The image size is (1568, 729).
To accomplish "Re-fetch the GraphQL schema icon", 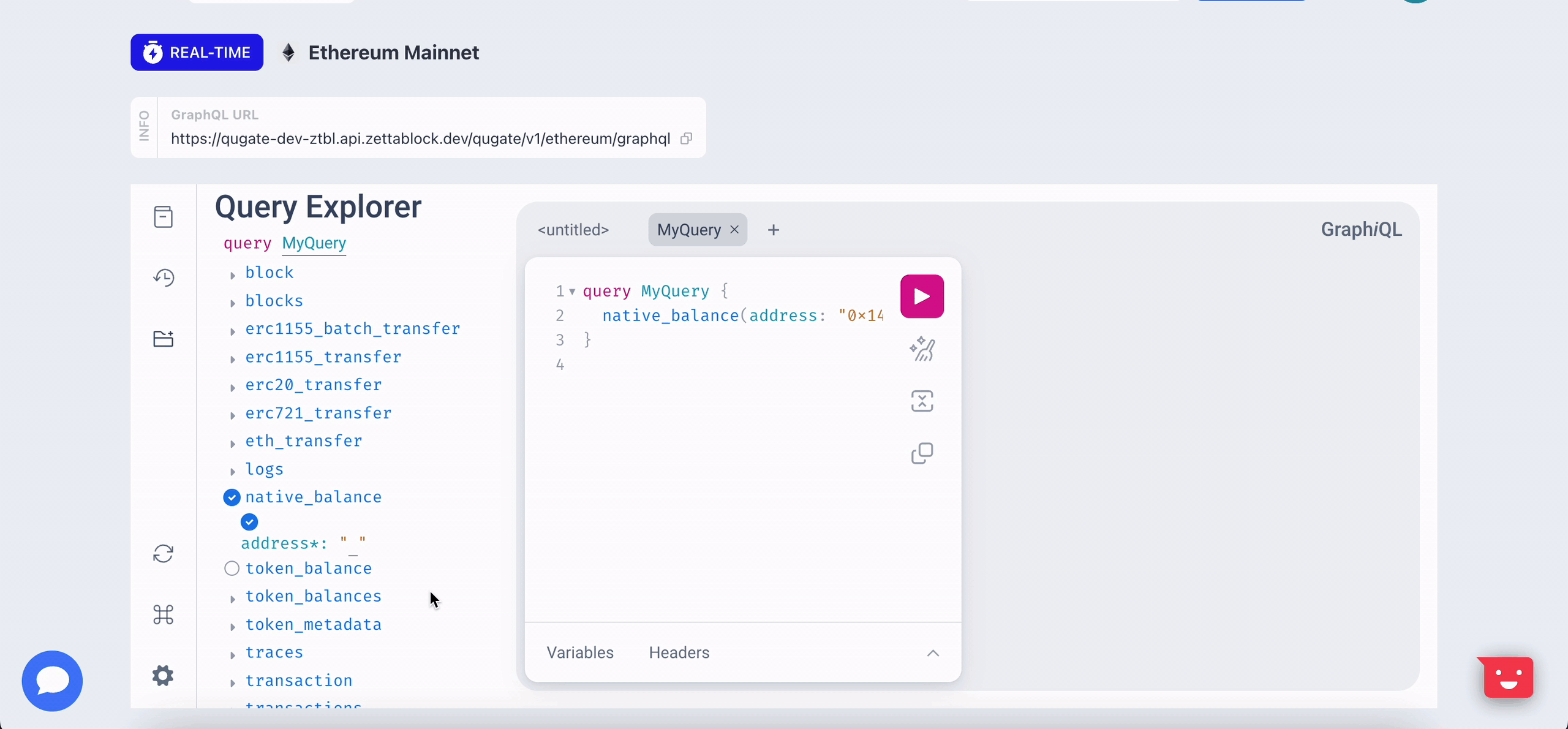I will point(163,554).
